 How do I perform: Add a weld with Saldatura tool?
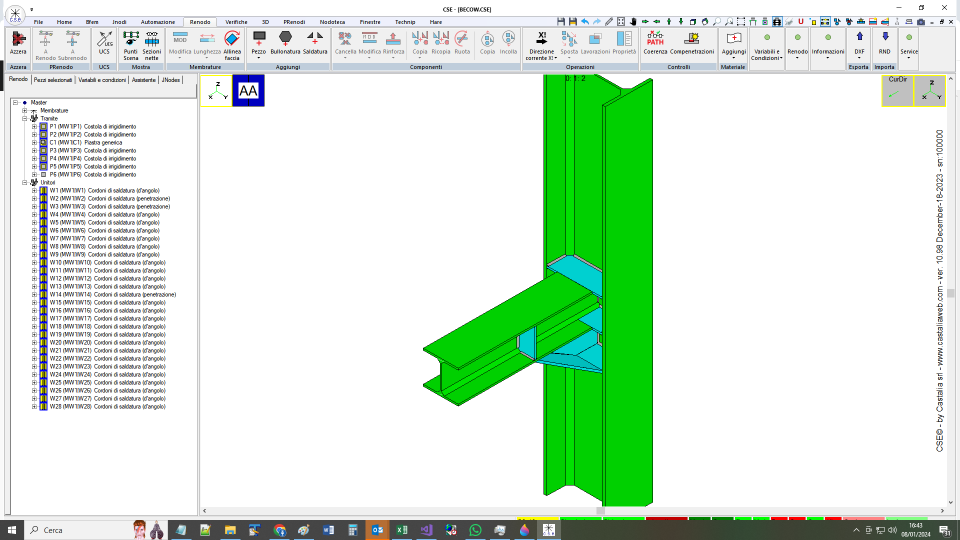(x=315, y=44)
